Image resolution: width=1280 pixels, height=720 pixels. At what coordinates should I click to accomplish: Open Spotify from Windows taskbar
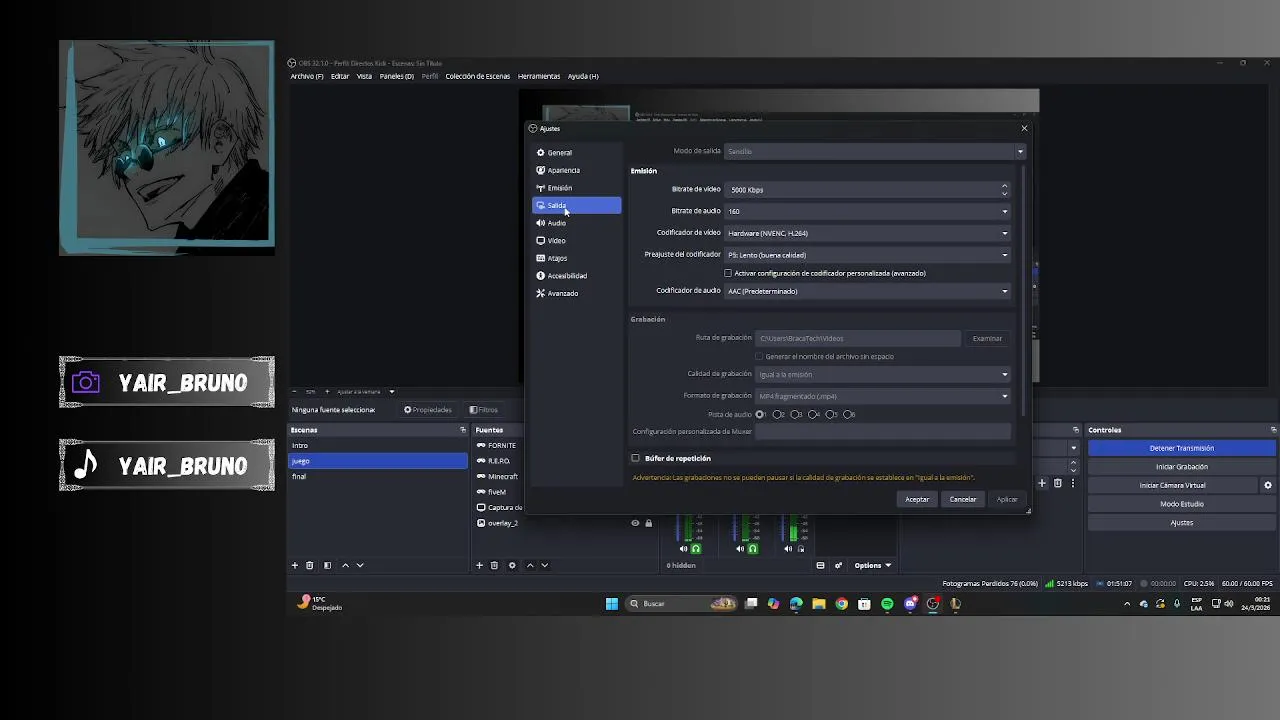click(887, 603)
